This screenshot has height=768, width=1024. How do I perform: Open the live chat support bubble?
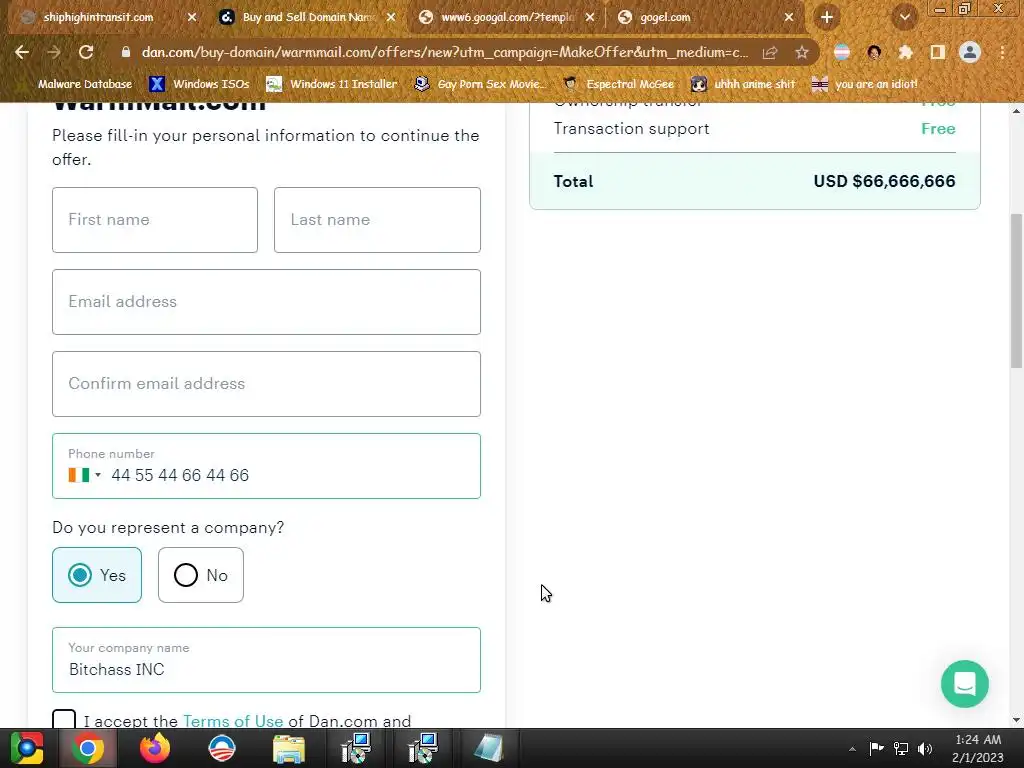click(965, 684)
